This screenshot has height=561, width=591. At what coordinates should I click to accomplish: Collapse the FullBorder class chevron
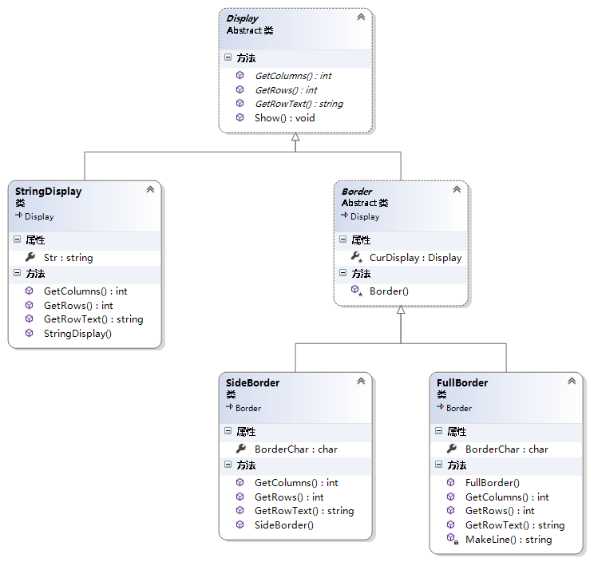point(571,381)
